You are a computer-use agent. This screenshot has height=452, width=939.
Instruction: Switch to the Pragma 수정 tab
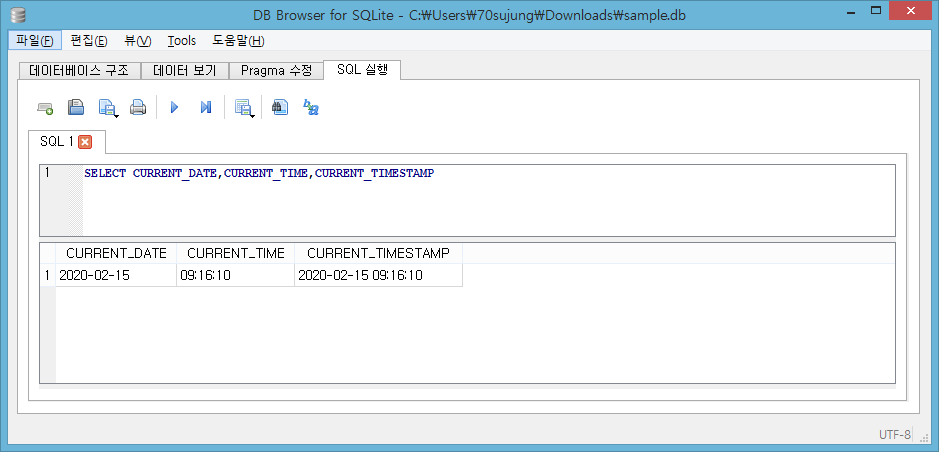click(276, 71)
